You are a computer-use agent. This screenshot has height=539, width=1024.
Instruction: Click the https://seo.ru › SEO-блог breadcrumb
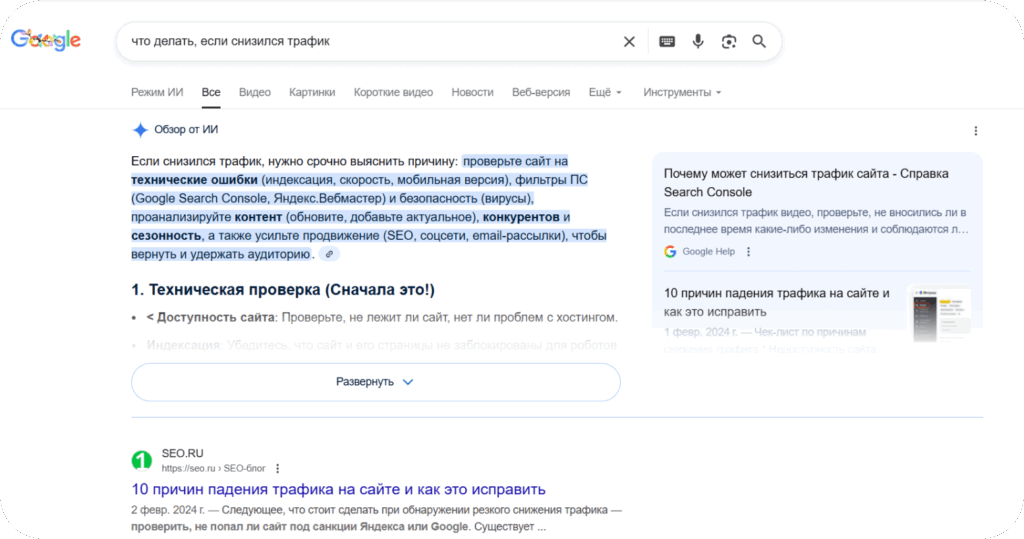(214, 468)
